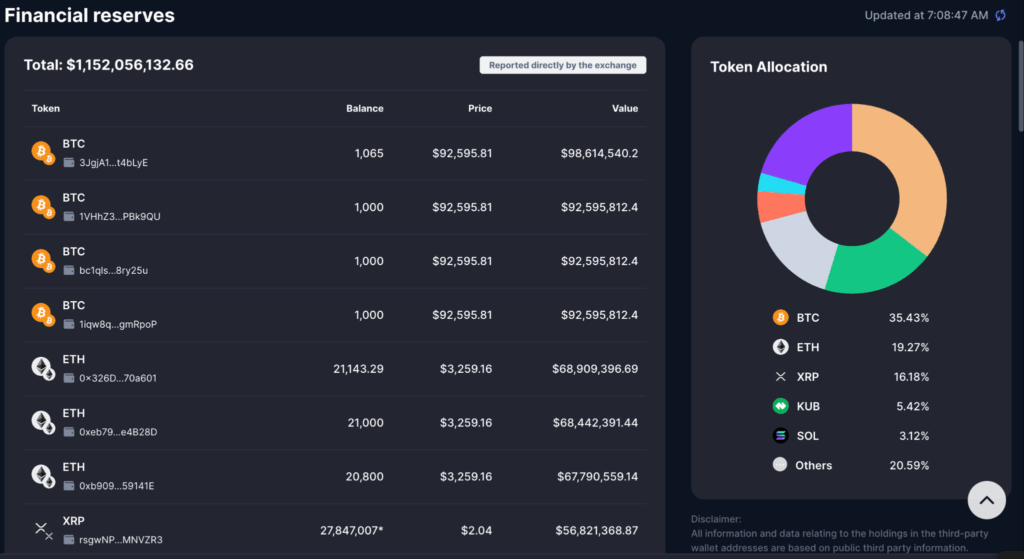Click BTC icon in 3JgjA1 wallet row

click(43, 153)
